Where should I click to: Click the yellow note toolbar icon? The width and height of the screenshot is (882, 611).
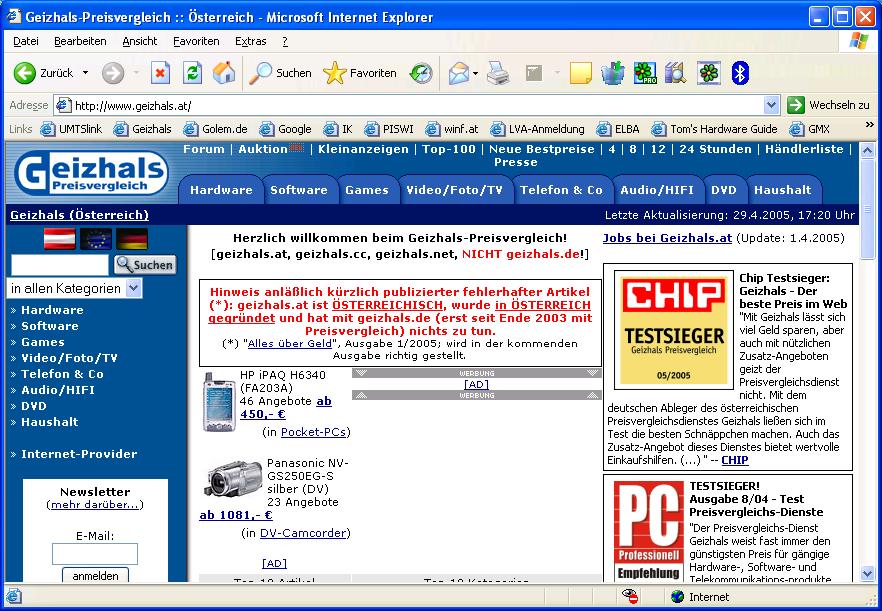(x=580, y=73)
